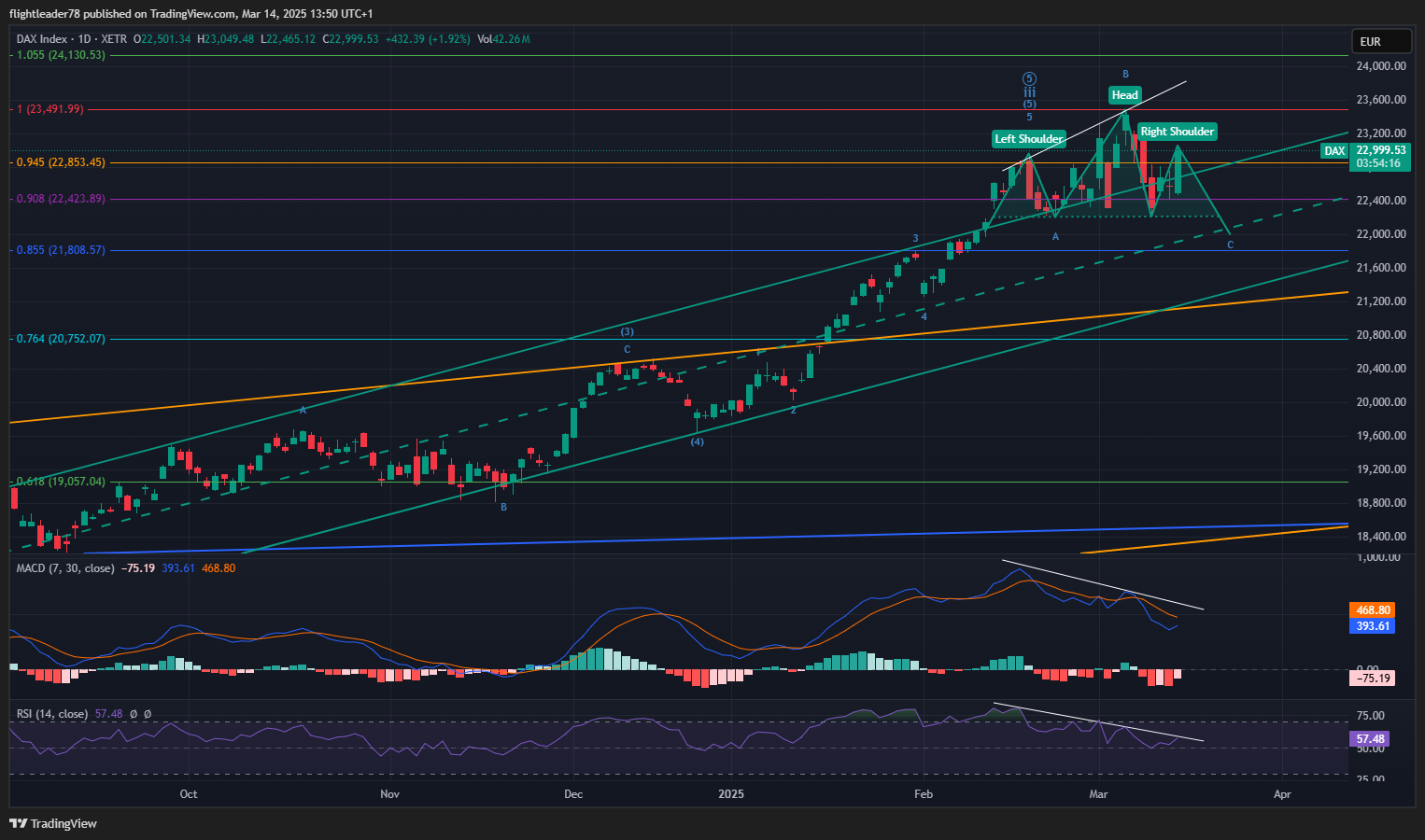1425x840 pixels.
Task: Select the Left Shoulder pattern label
Action: click(x=1028, y=139)
